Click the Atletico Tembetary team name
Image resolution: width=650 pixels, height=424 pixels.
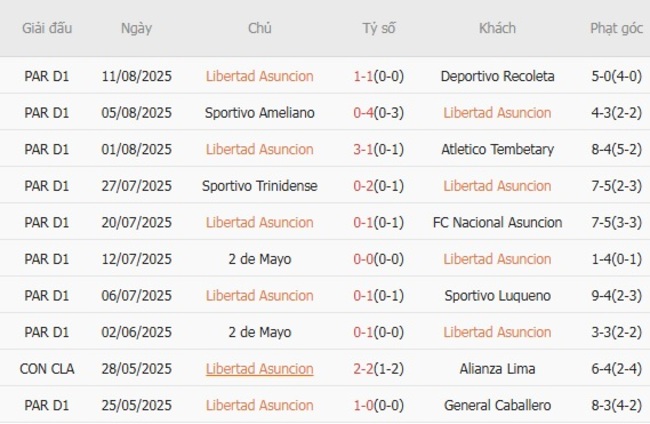coord(497,149)
